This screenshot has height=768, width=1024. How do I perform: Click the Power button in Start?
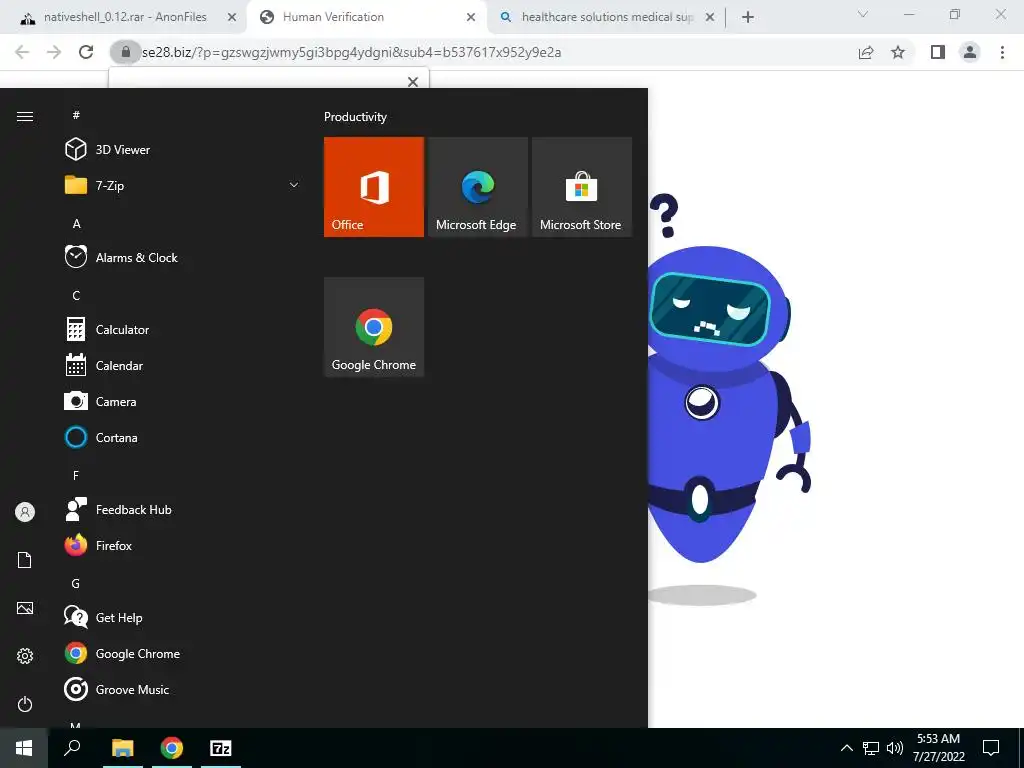[x=25, y=704]
